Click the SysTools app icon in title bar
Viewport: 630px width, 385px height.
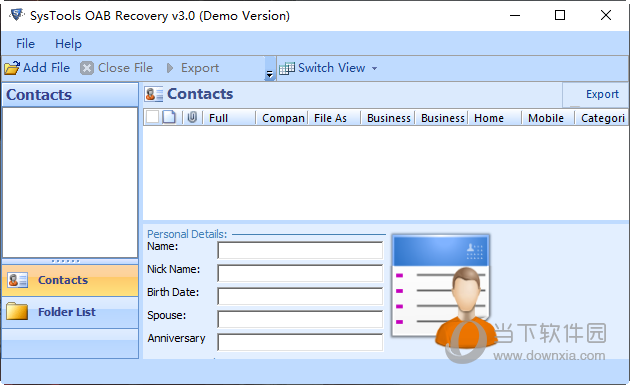[x=16, y=15]
